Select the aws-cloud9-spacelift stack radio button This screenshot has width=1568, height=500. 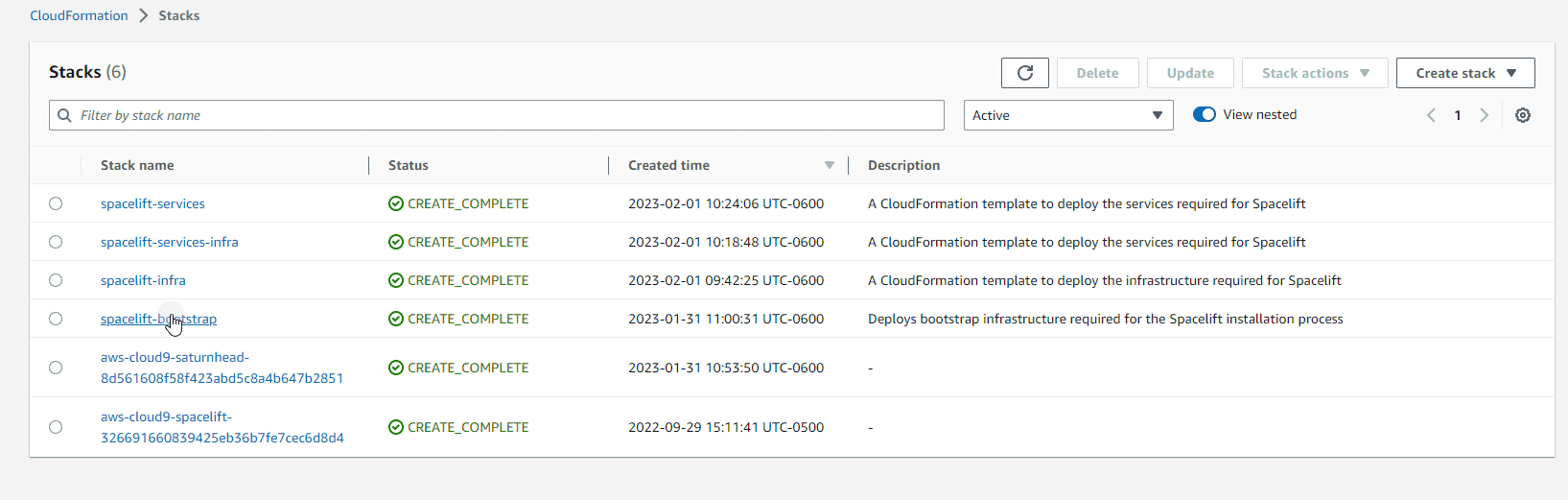pos(56,427)
